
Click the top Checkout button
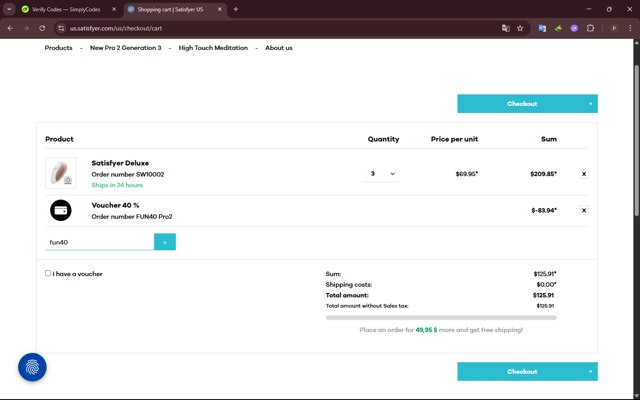527,104
